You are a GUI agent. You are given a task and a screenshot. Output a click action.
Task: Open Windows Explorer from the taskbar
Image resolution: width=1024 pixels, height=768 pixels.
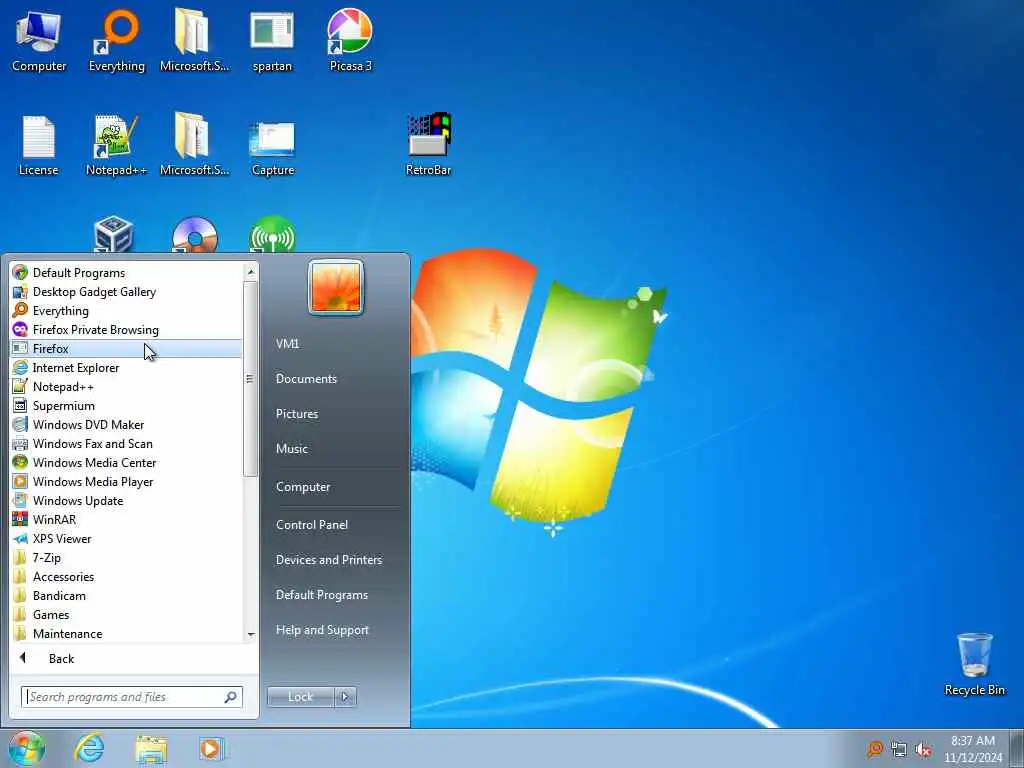coord(152,748)
